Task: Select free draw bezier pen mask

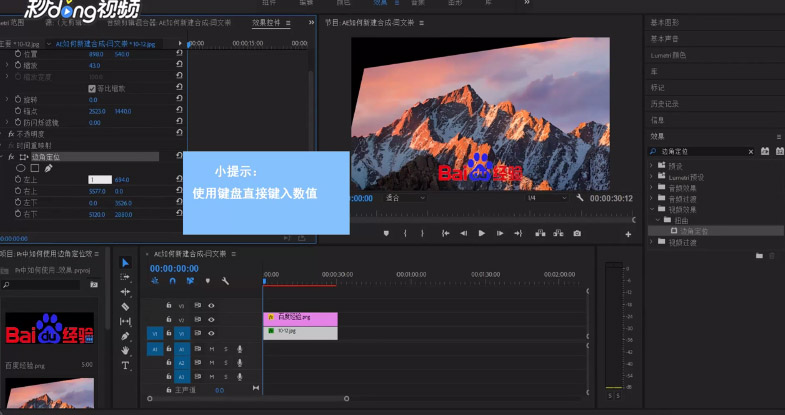Action: click(x=48, y=168)
